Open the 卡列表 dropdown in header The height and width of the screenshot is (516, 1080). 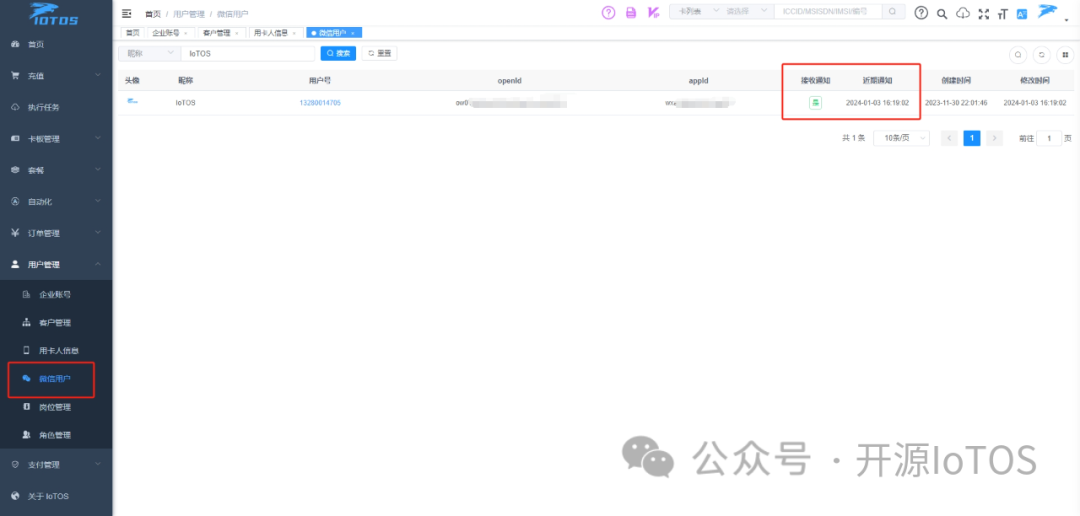pyautogui.click(x=696, y=12)
